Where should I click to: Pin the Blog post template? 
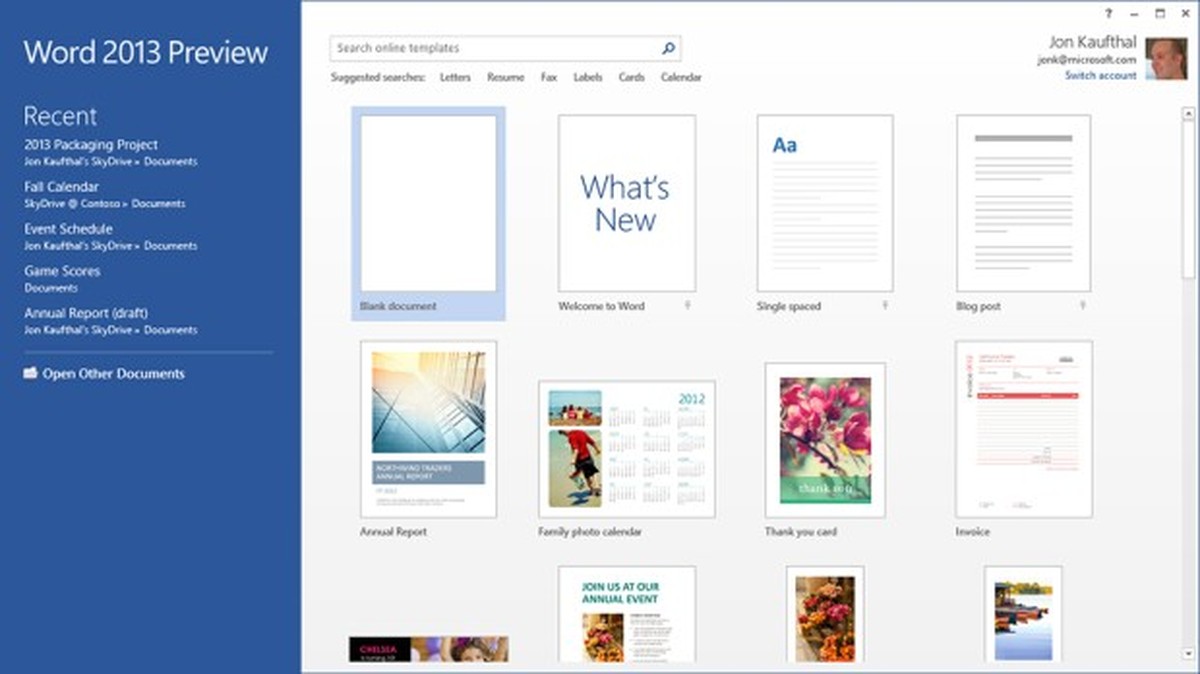pyautogui.click(x=1081, y=307)
